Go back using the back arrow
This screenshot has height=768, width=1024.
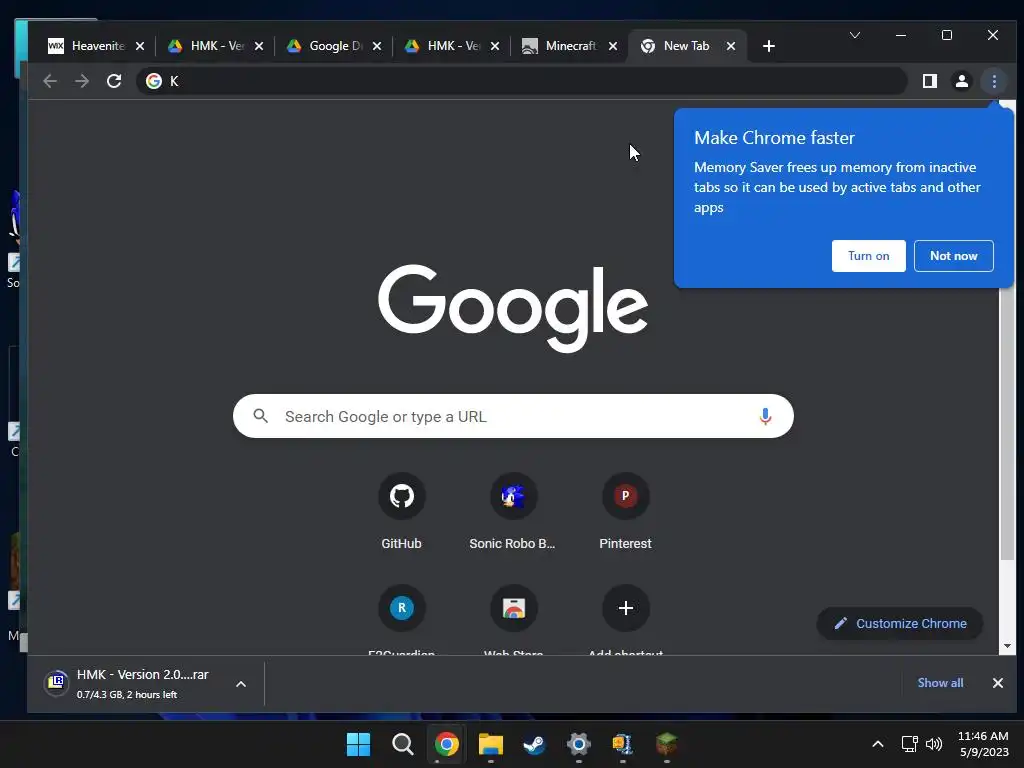(50, 81)
